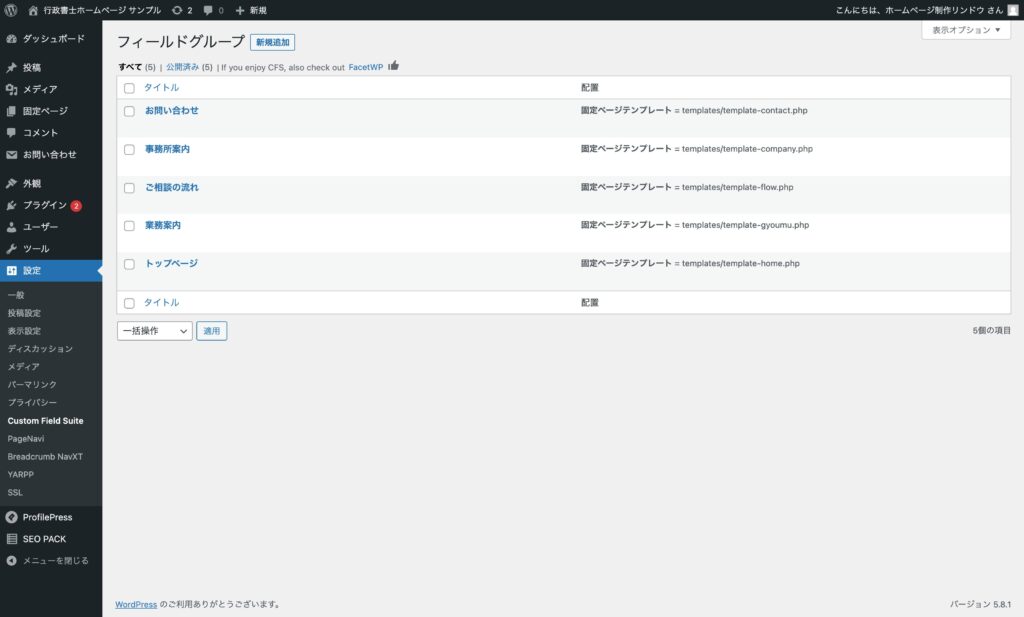Click the プラグイン plugin icon
1024x617 pixels.
[11, 205]
